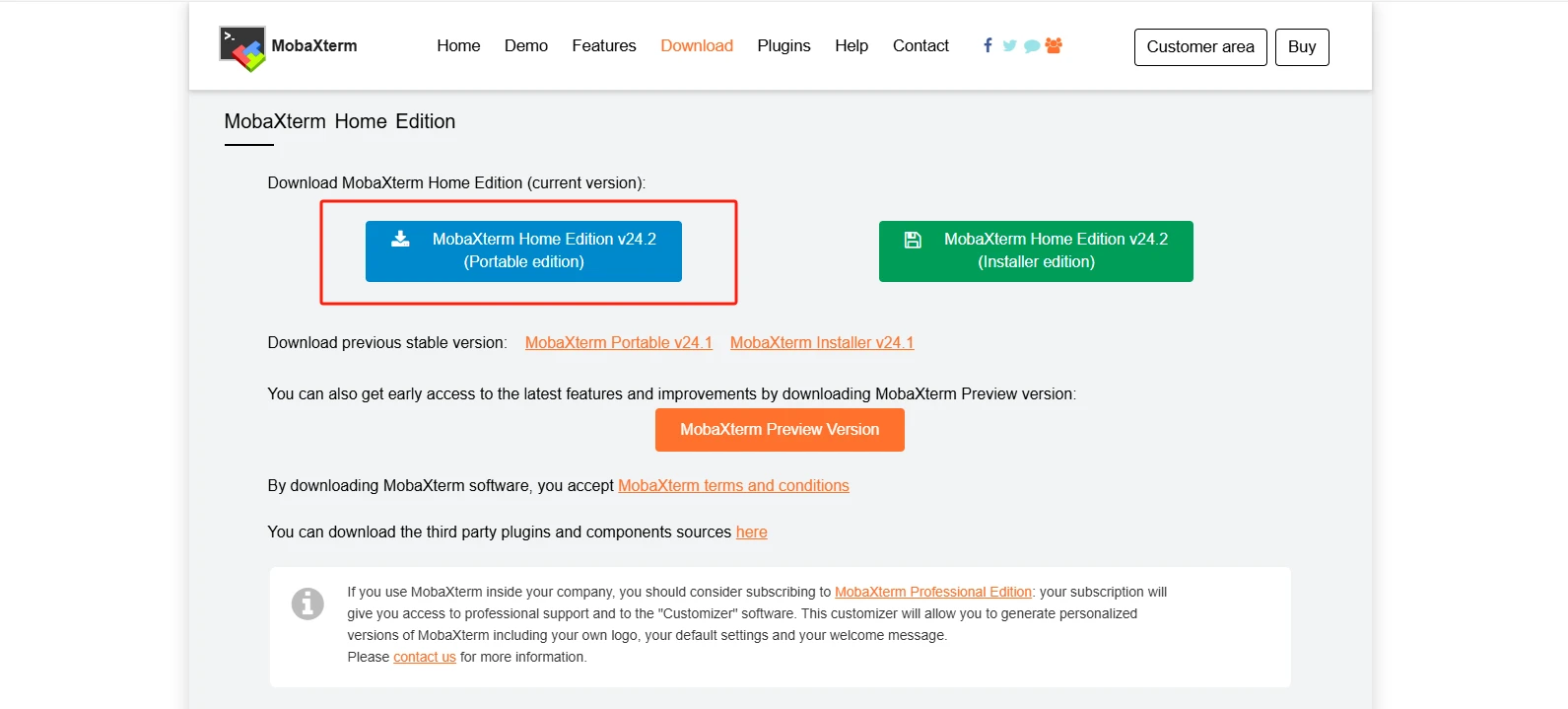Click the MobaXterm logo icon
Viewport: 1568px width, 709px height.
pos(242,48)
